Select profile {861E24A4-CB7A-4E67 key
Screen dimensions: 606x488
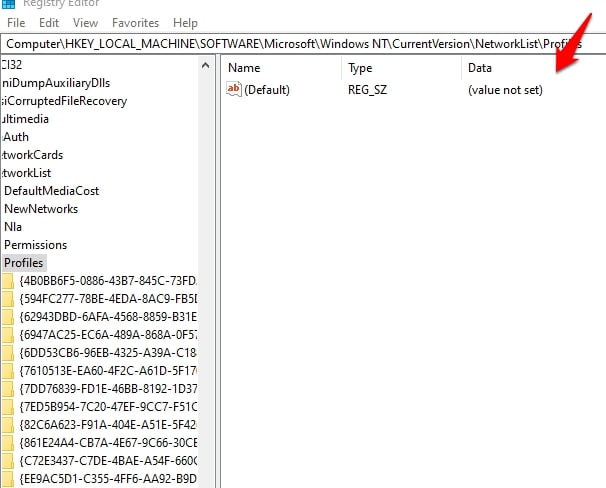click(x=108, y=442)
